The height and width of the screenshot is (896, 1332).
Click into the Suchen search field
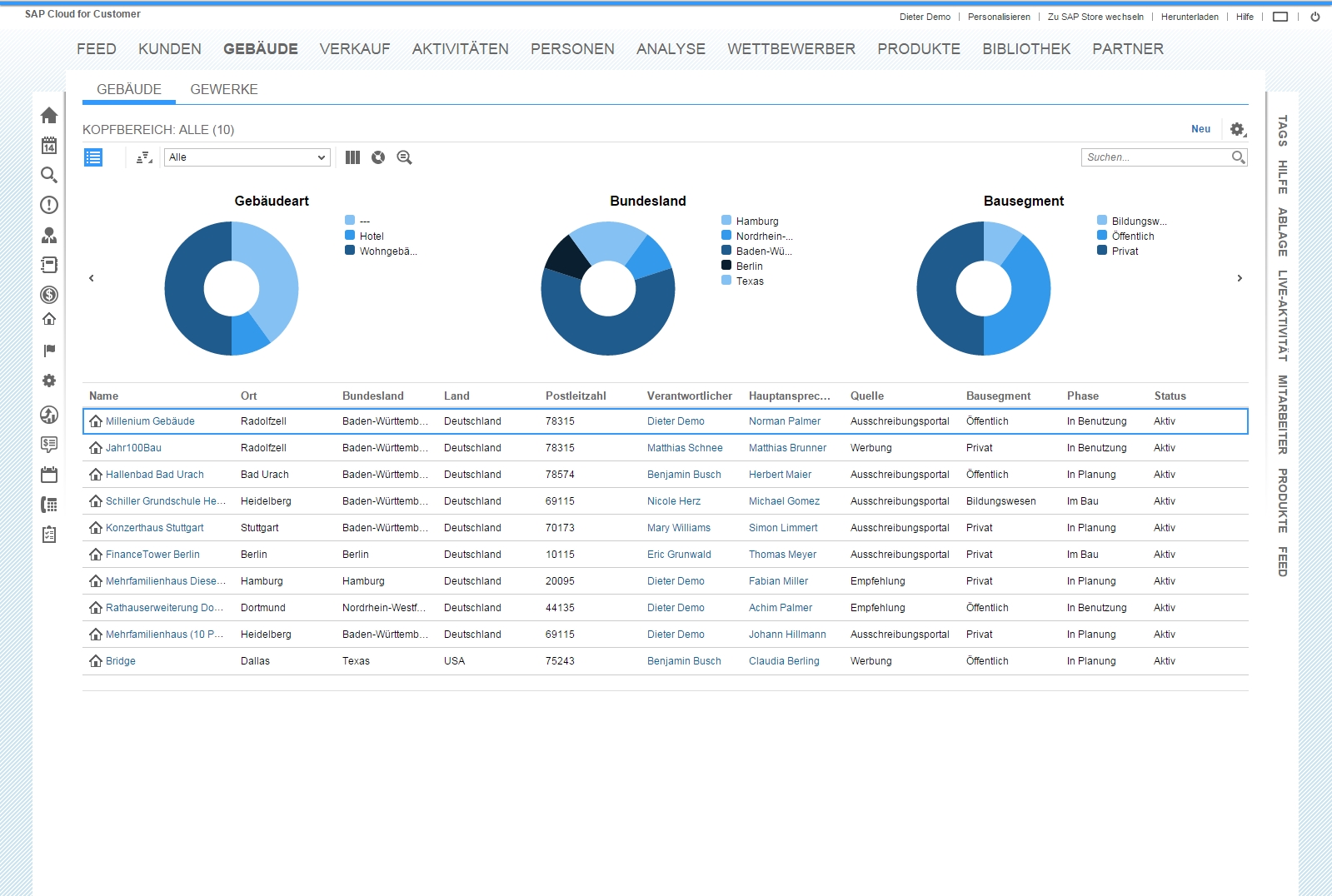1155,157
